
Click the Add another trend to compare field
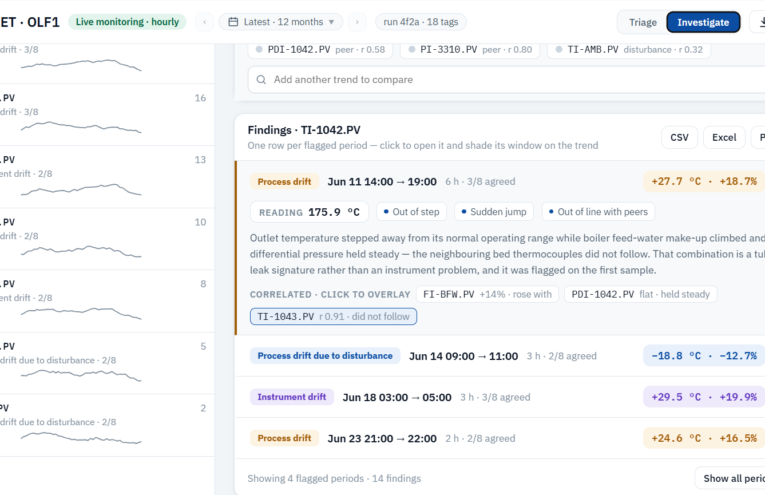(506, 79)
